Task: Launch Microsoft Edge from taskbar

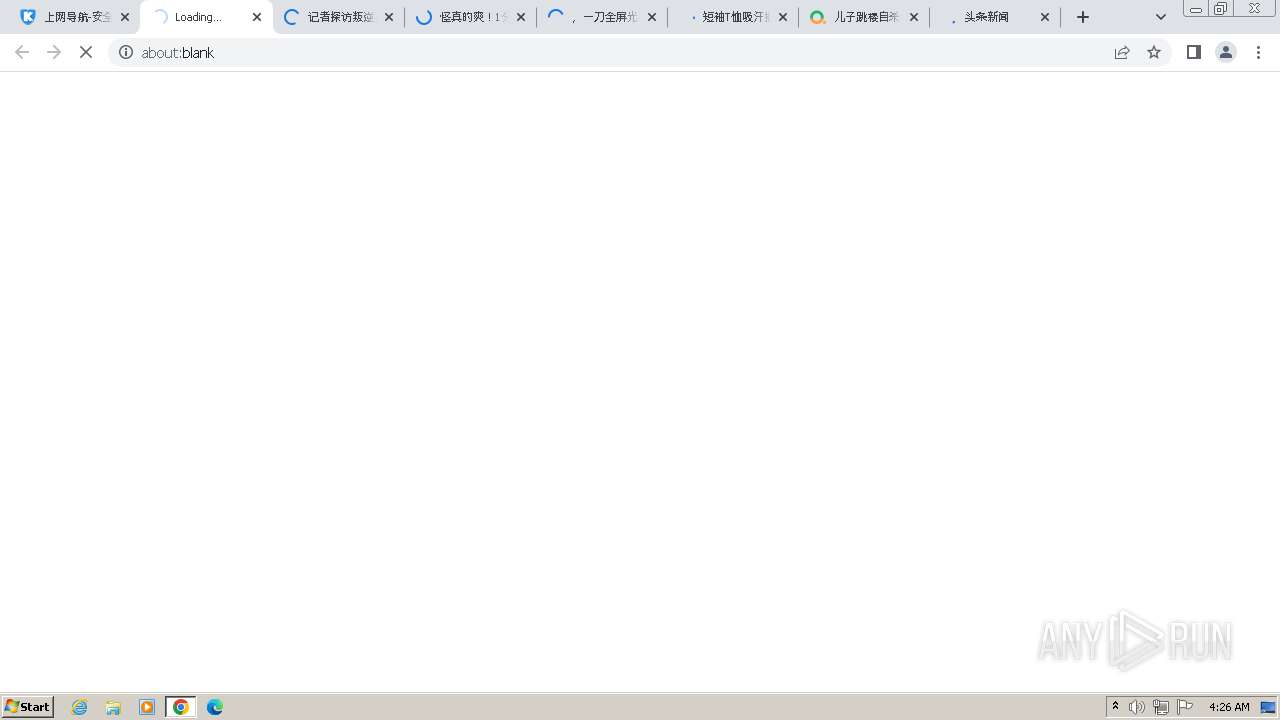Action: click(215, 707)
